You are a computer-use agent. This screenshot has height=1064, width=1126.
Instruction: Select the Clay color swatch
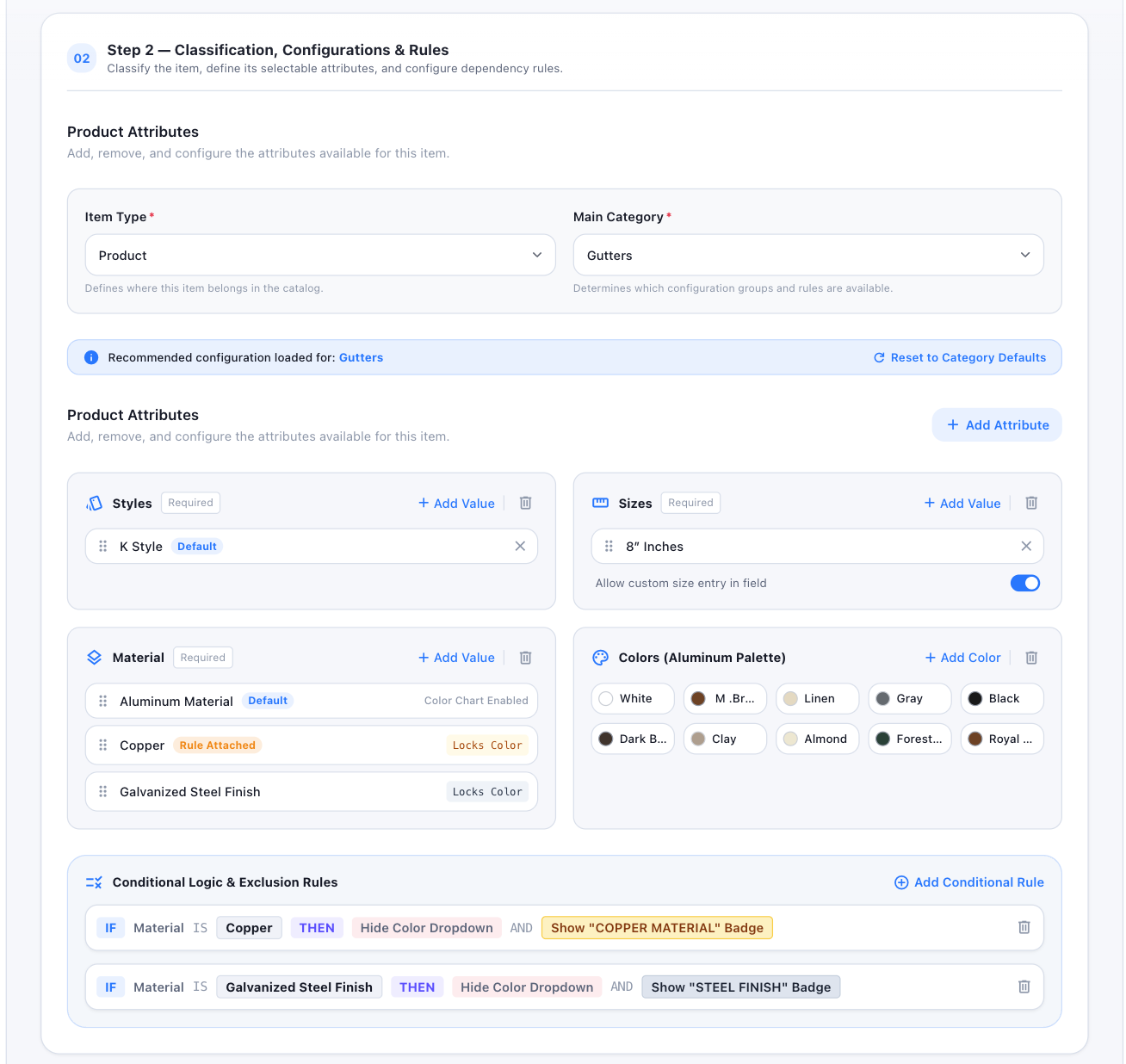tap(725, 739)
